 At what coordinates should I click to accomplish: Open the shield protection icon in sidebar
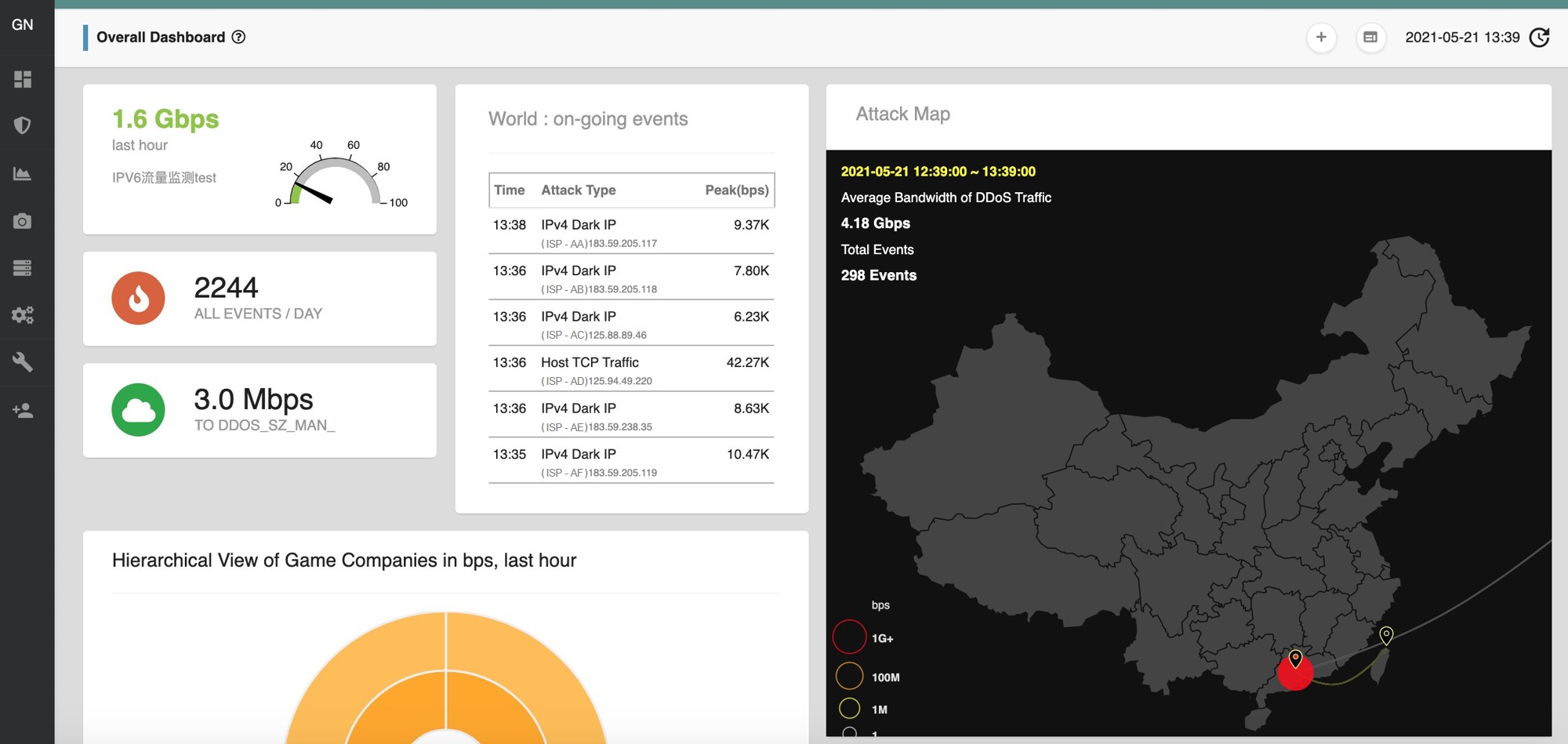23,125
